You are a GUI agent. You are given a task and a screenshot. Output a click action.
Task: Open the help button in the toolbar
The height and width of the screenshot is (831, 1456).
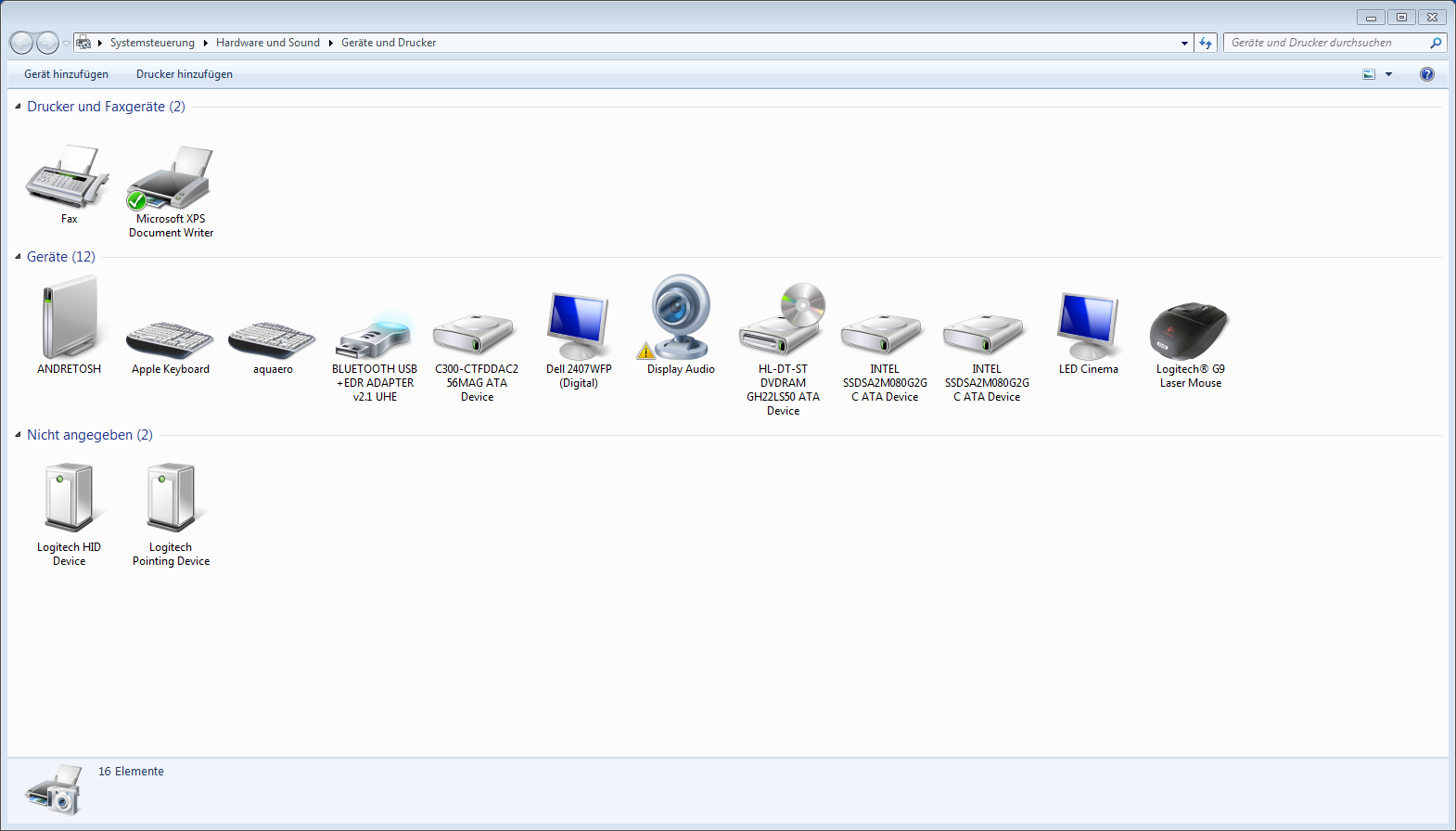point(1427,74)
